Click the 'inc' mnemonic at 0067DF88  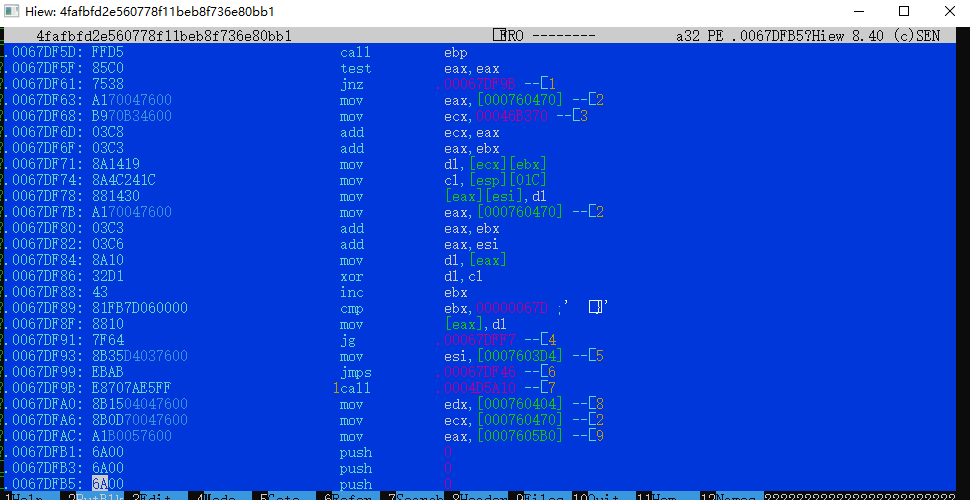pyautogui.click(x=351, y=293)
